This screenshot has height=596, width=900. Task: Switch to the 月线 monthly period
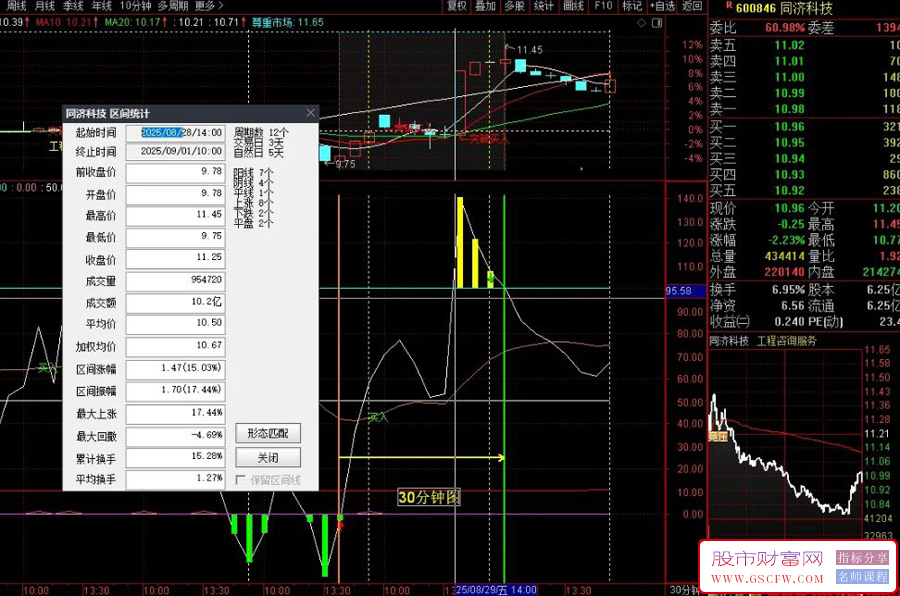(45, 6)
